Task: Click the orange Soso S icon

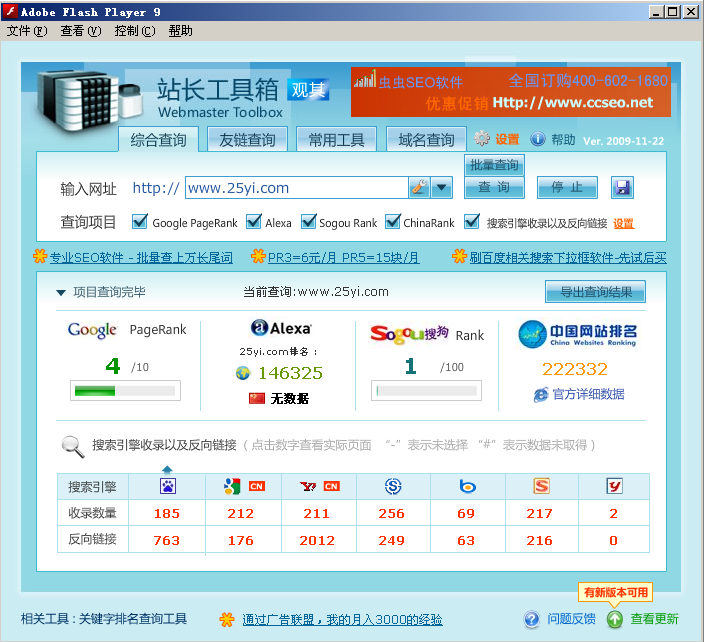Action: (541, 486)
